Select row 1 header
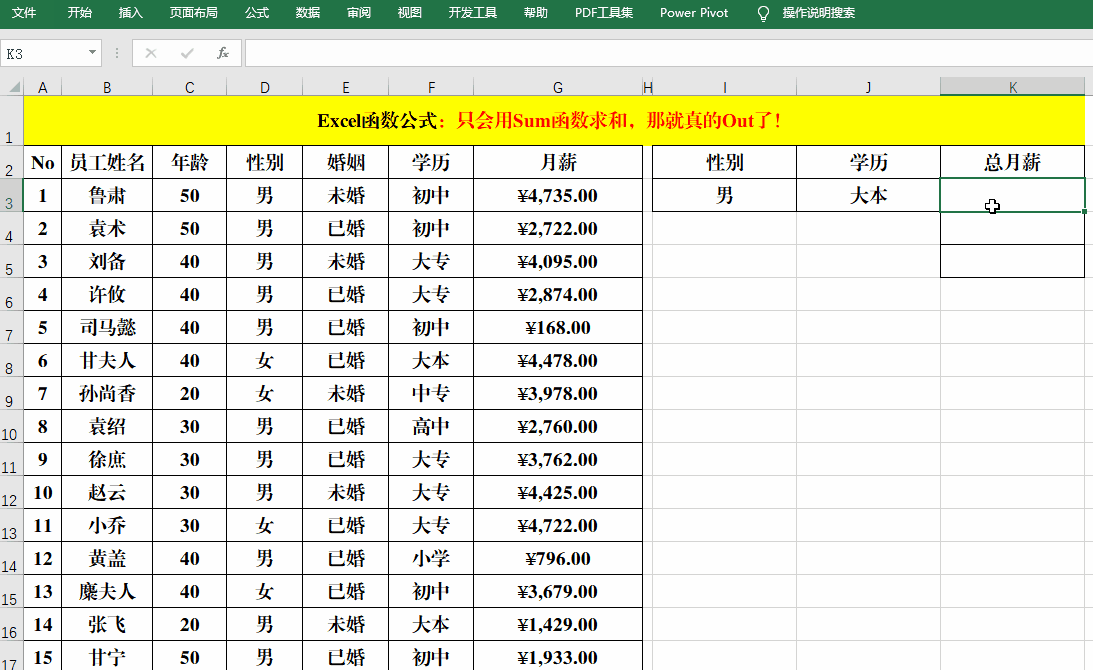 pos(11,120)
